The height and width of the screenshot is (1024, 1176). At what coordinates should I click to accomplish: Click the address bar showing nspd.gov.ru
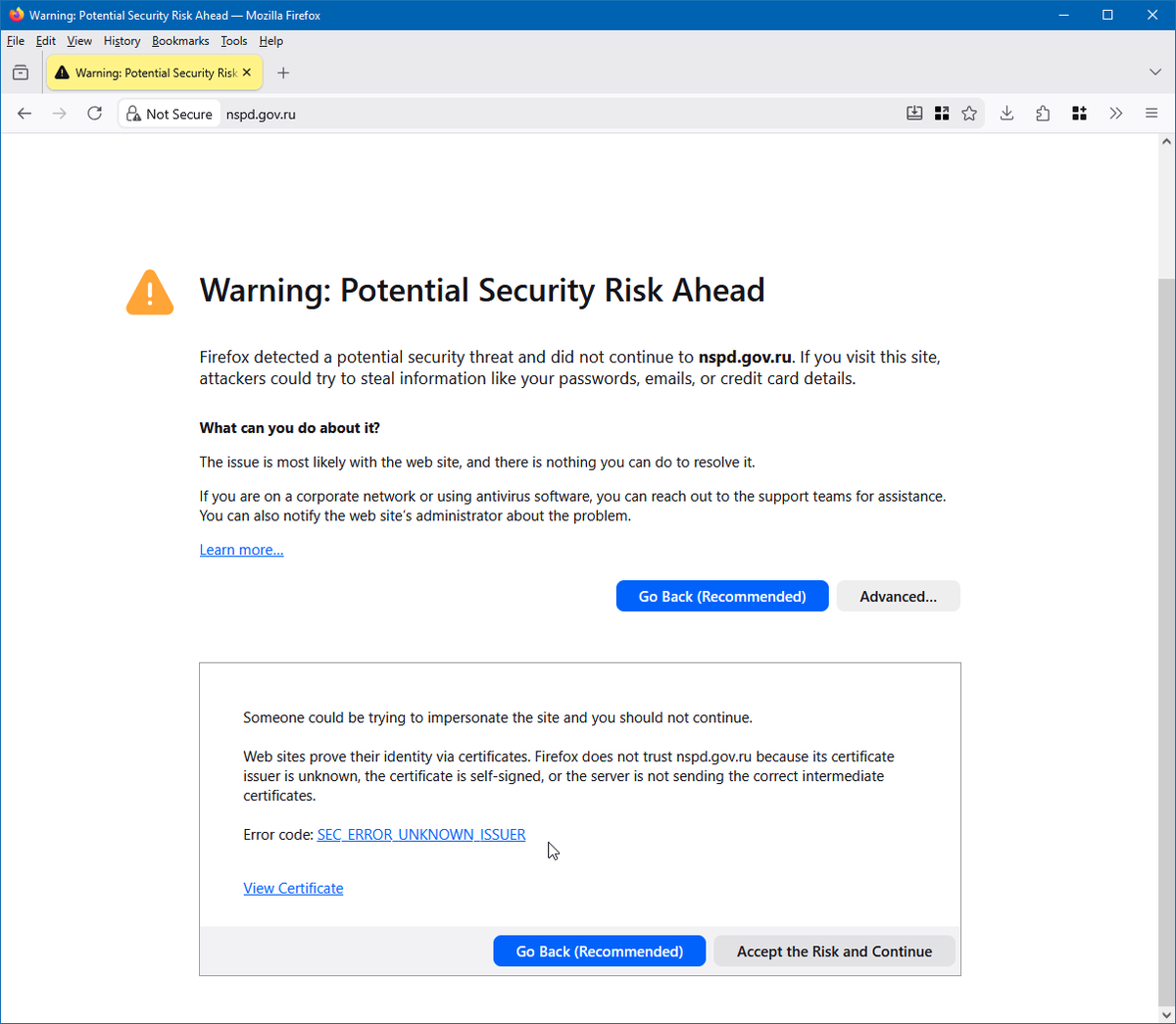pos(261,113)
